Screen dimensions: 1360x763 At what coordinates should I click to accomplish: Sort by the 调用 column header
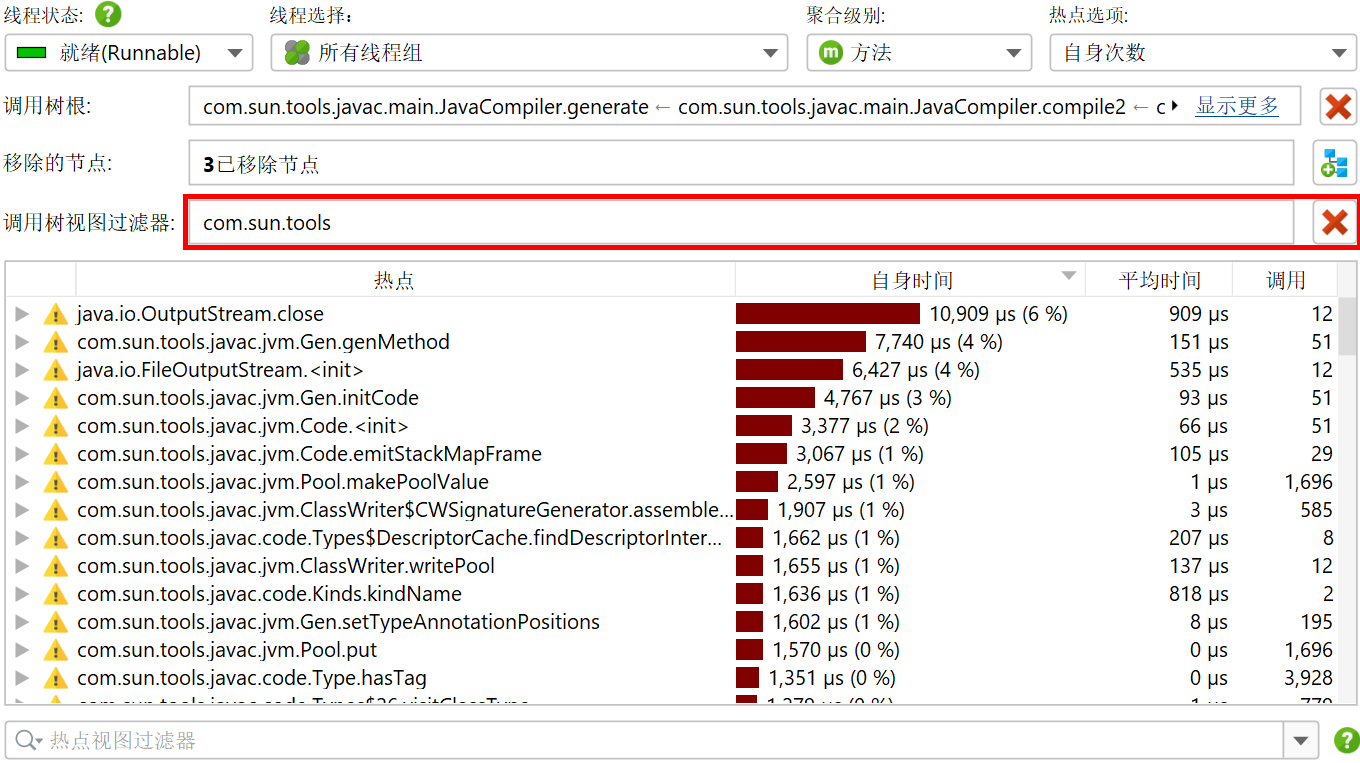[x=1285, y=281]
